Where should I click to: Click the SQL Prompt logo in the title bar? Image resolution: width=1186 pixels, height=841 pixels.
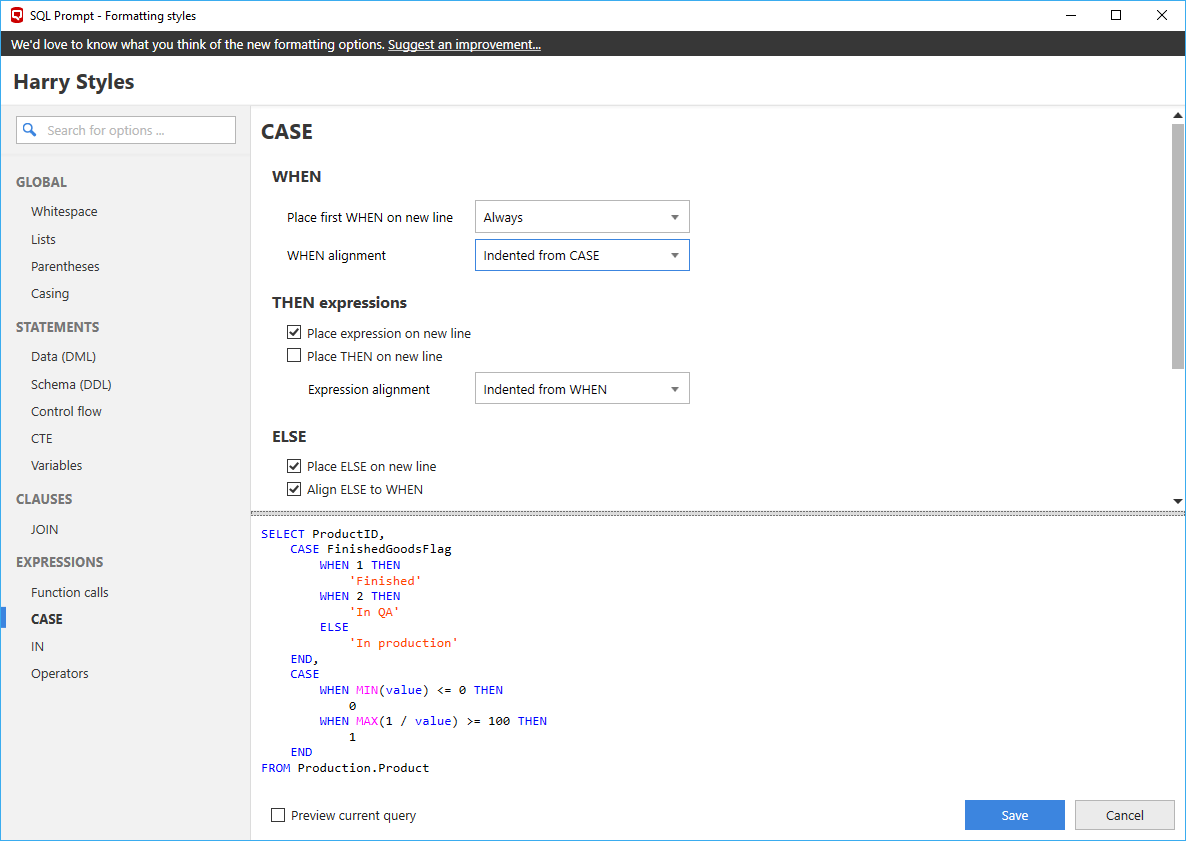click(x=16, y=15)
